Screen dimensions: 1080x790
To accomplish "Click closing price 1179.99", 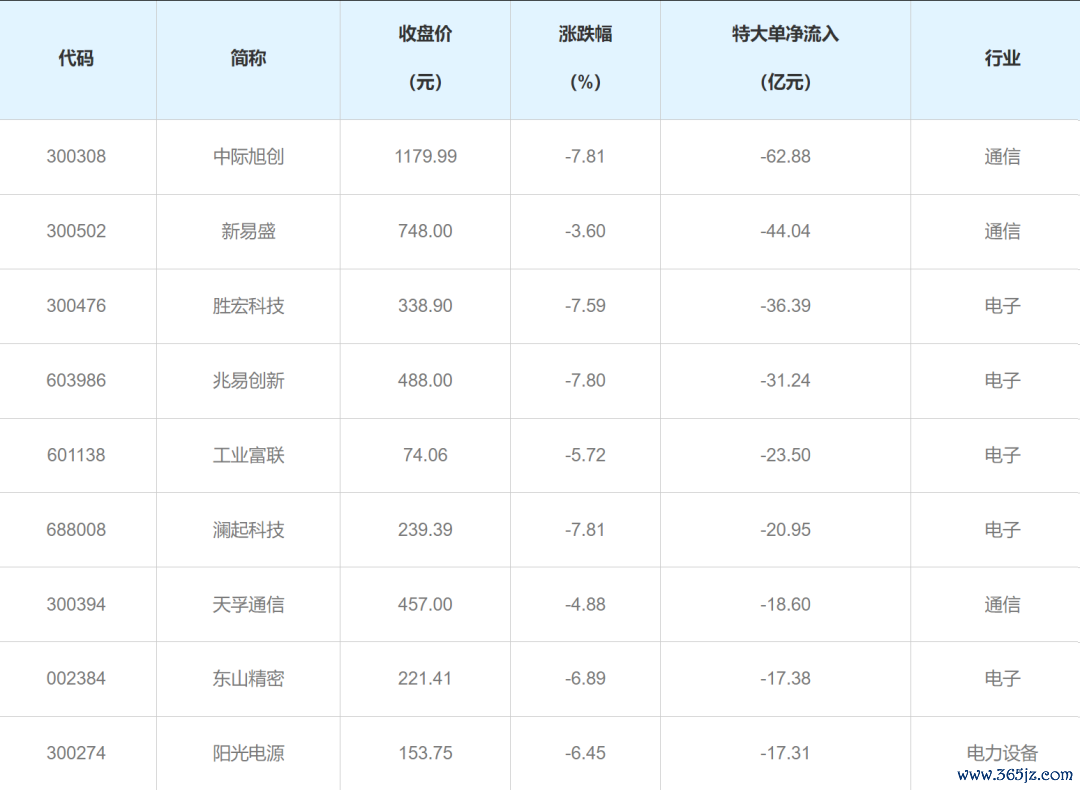I will tap(425, 156).
